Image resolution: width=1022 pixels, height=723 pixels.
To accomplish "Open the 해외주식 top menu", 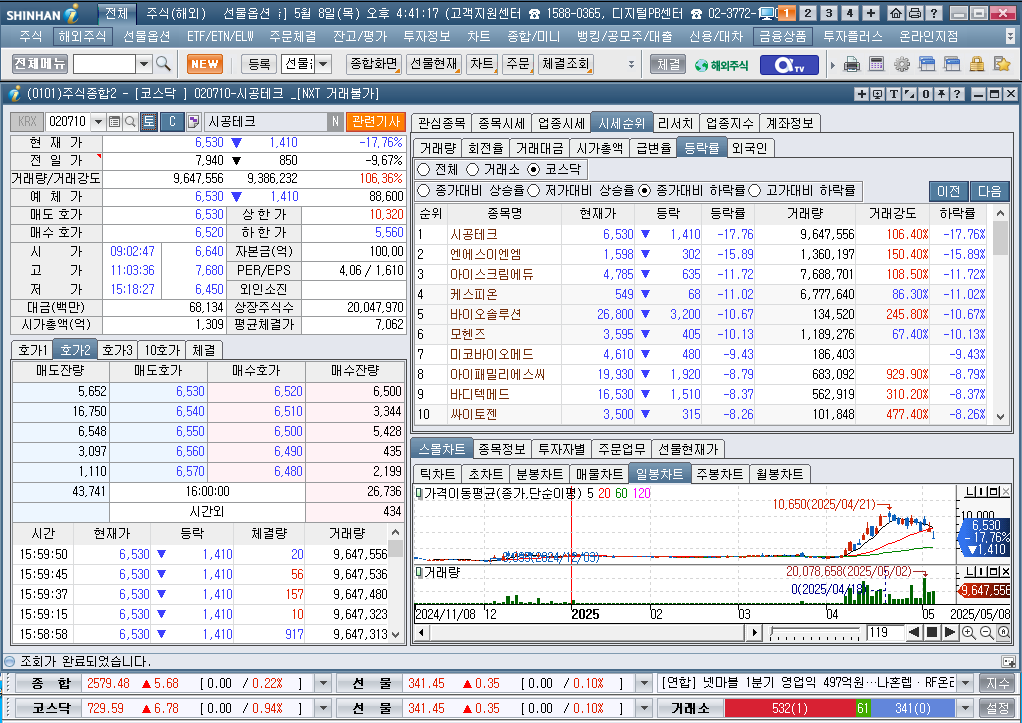I will coord(82,37).
